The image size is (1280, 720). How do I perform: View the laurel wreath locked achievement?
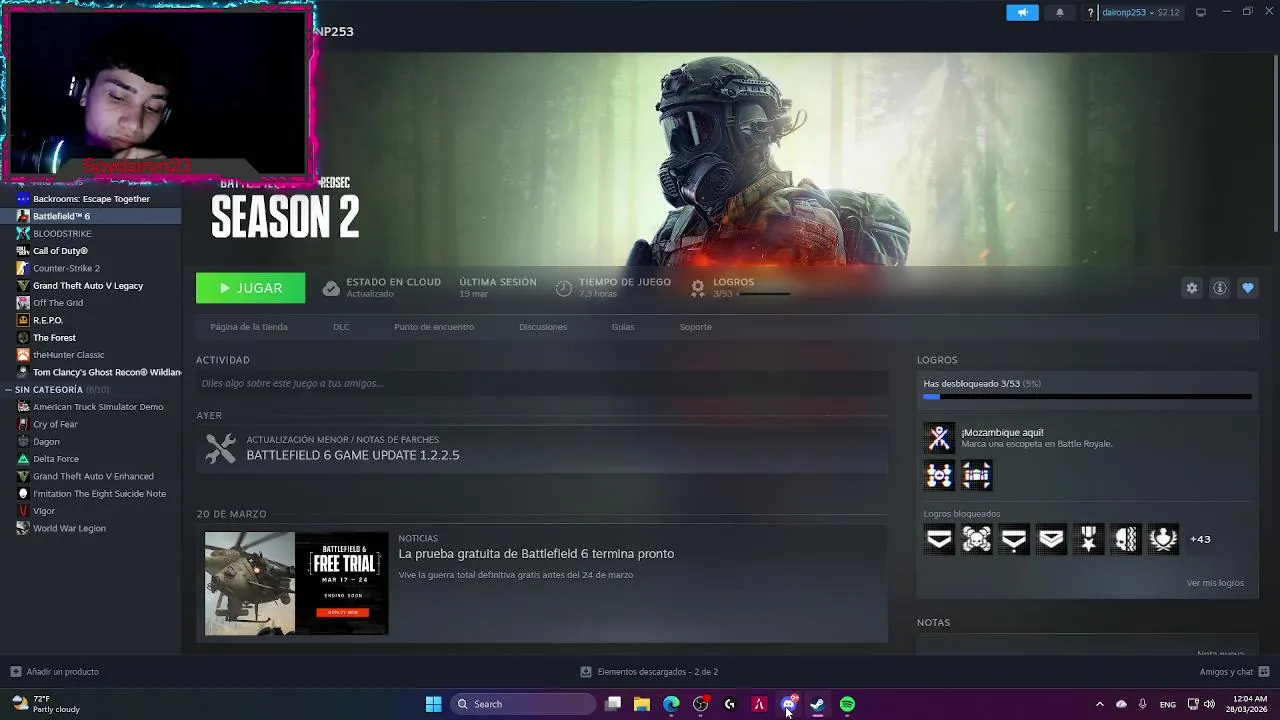(x=1163, y=539)
